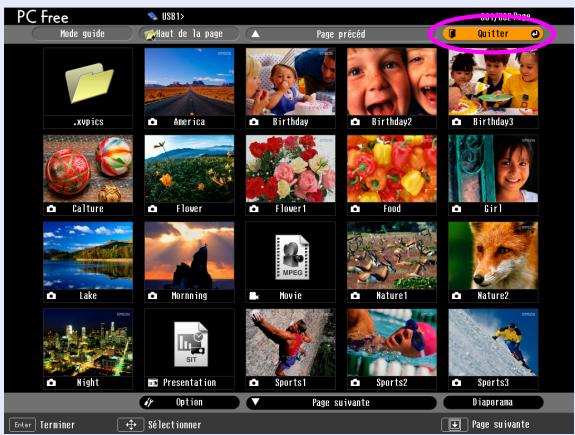Click the PC Free title text
575x435 pixels.
(x=43, y=17)
